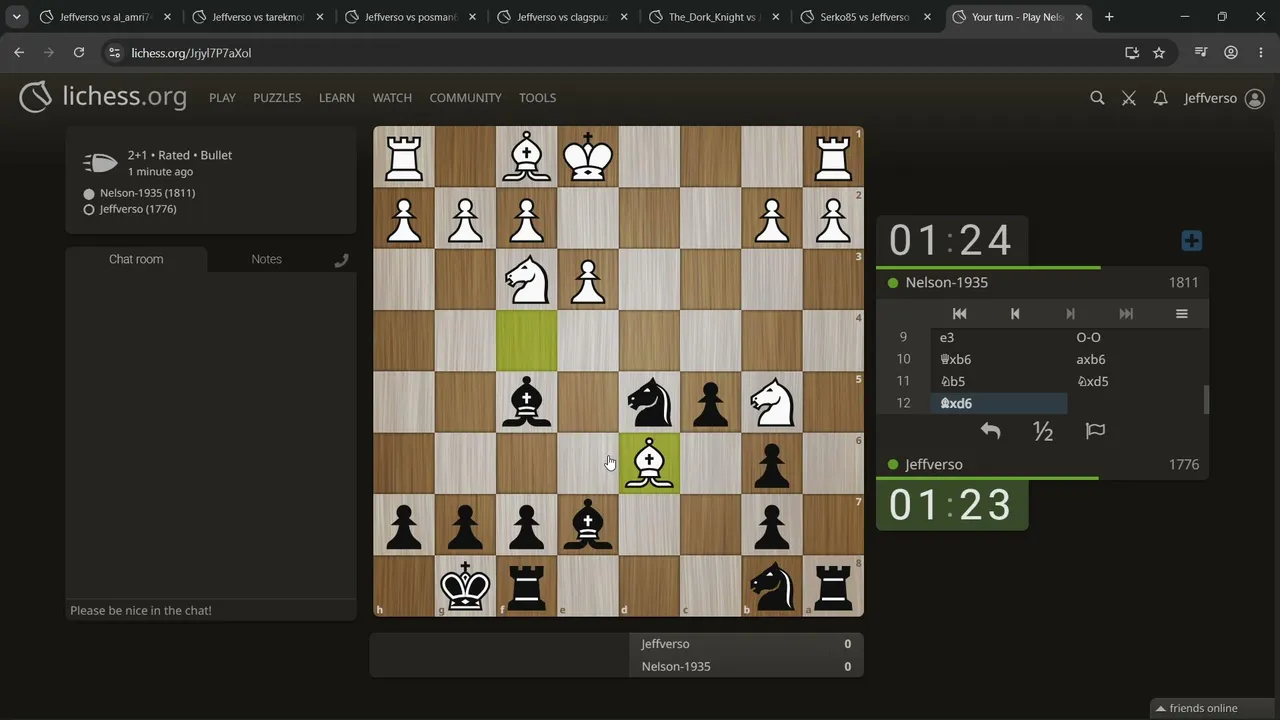1280x720 pixels.
Task: Select the black king on g8
Action: pyautogui.click(x=465, y=586)
